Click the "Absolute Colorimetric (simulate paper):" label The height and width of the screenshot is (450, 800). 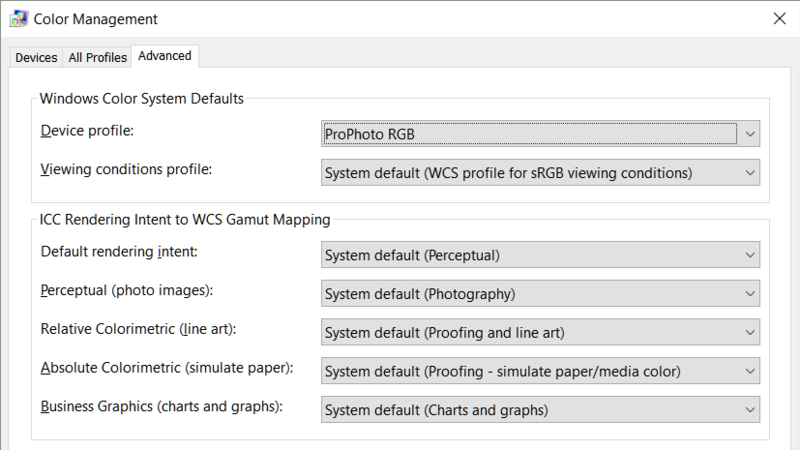pyautogui.click(x=166, y=367)
